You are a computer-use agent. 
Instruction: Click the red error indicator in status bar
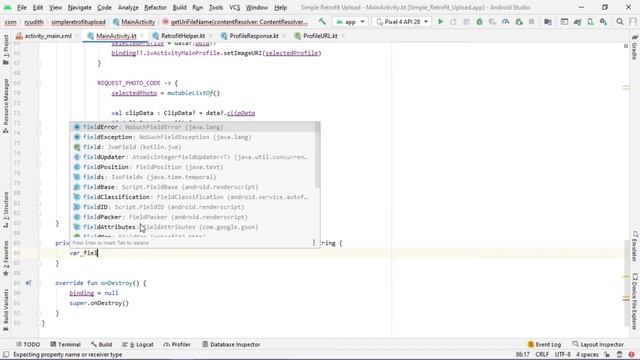point(631,354)
